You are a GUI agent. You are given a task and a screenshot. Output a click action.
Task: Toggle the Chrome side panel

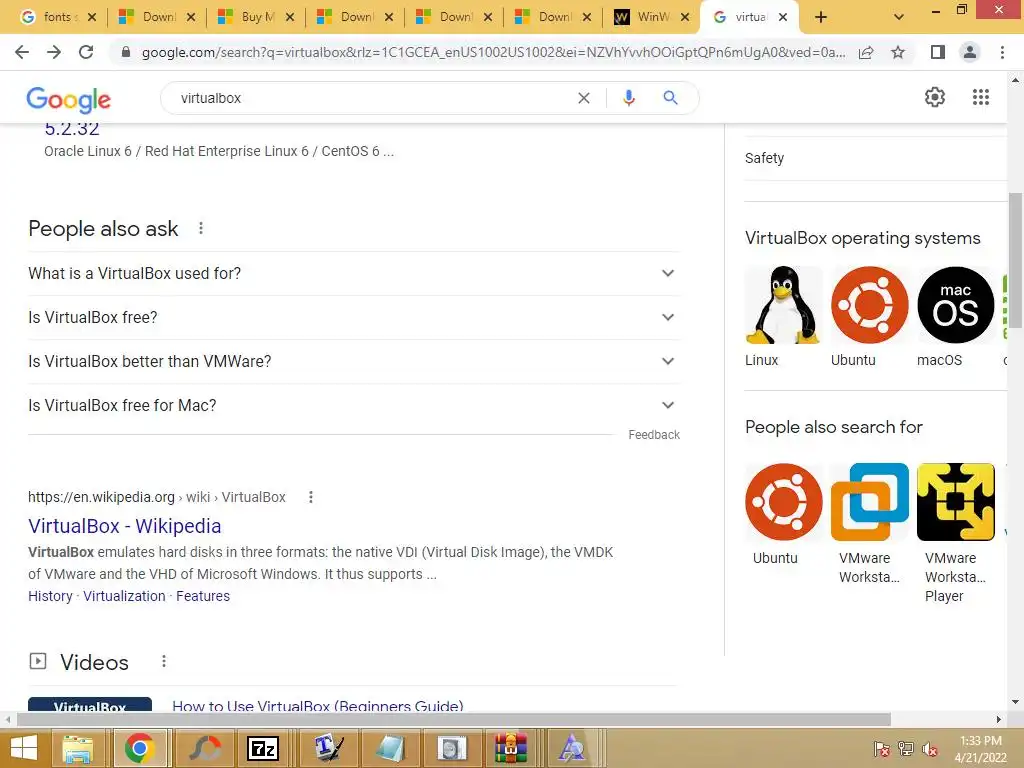[938, 52]
